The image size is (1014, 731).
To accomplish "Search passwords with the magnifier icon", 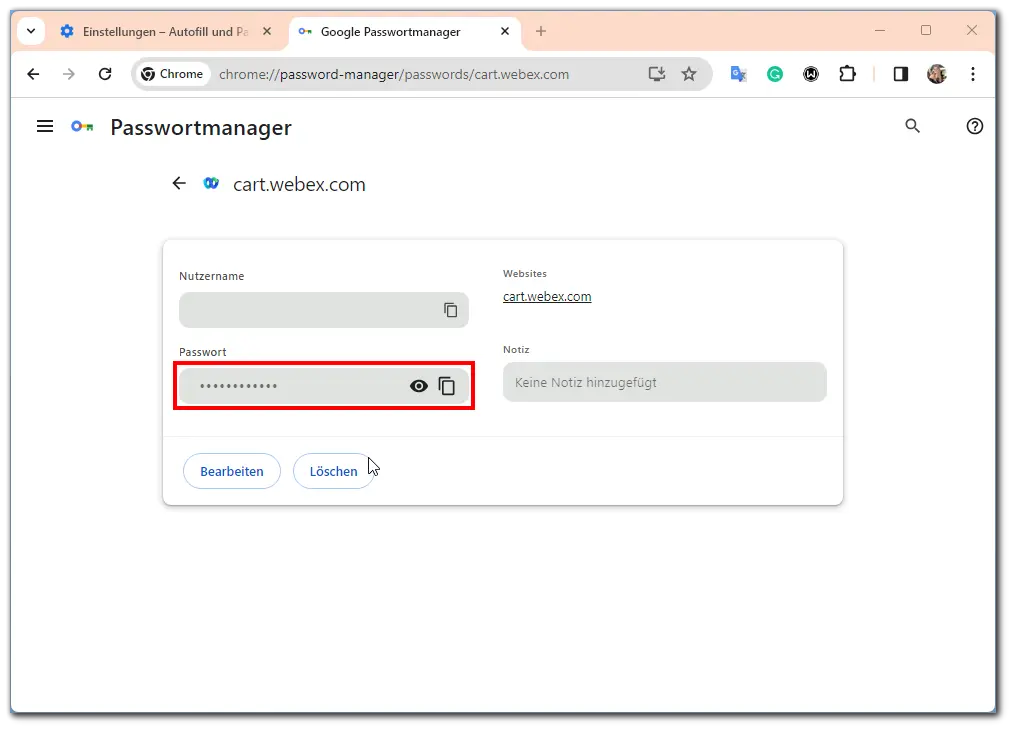I will (x=912, y=126).
